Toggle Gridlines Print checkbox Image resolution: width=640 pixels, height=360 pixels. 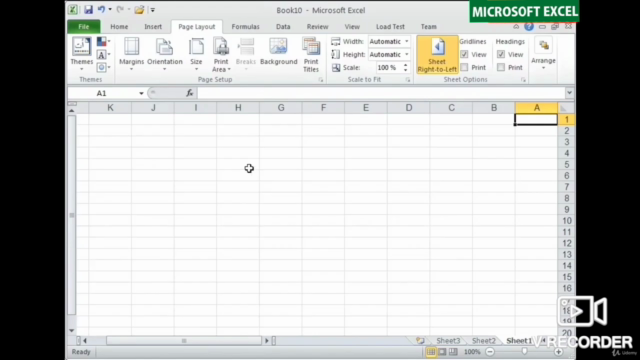[x=464, y=67]
